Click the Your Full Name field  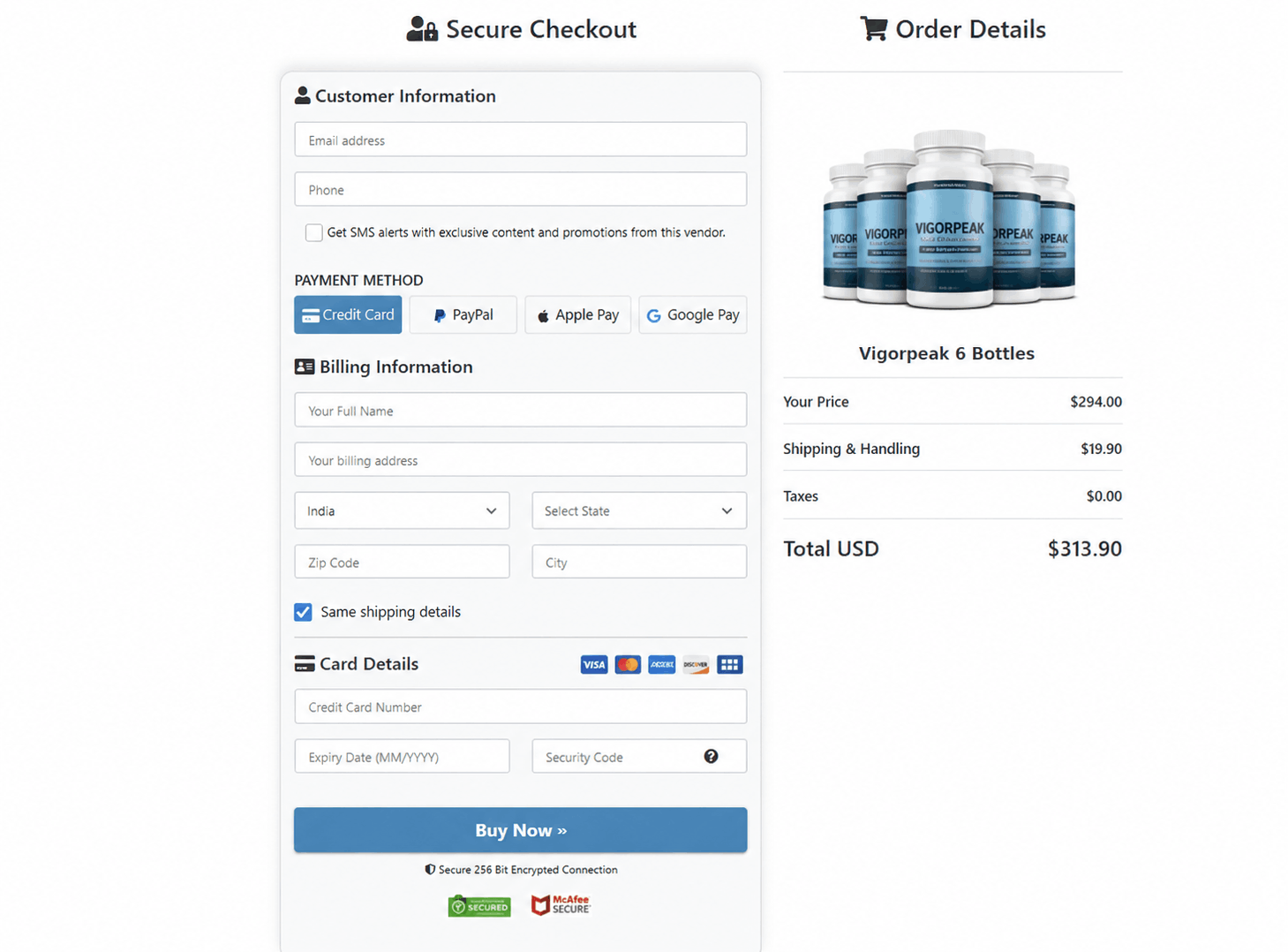[521, 410]
